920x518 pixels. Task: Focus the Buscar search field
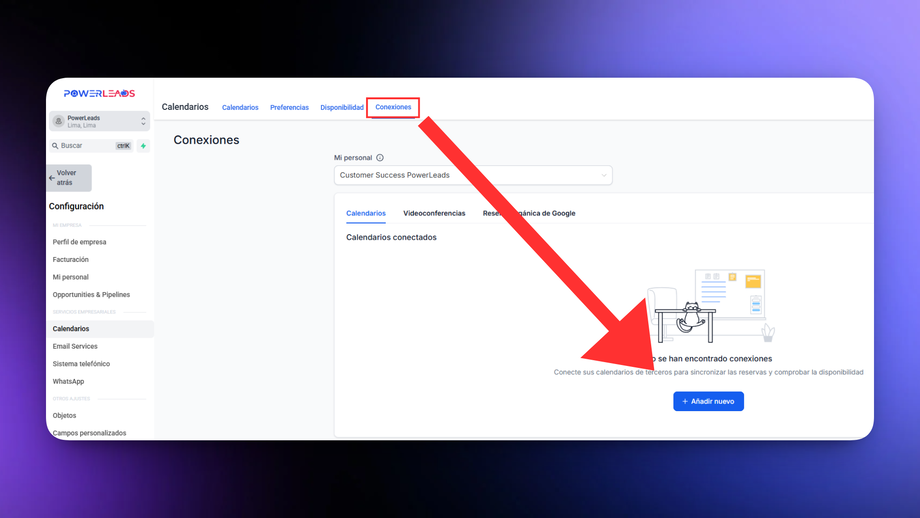tap(92, 145)
